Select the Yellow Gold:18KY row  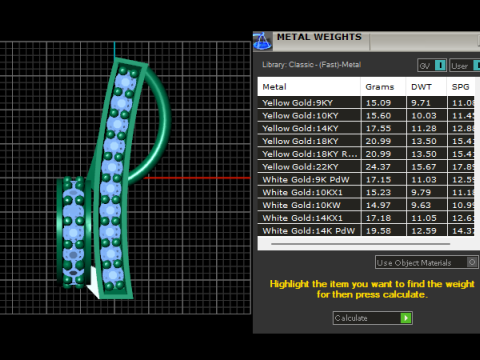(366, 141)
